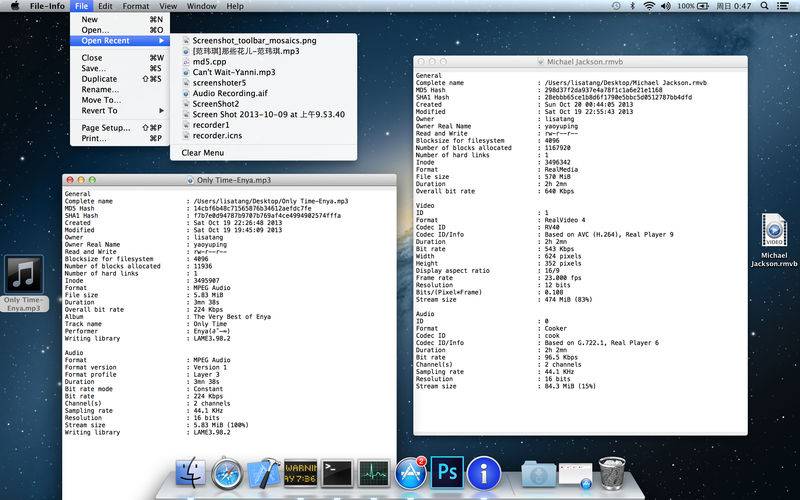Click the battery status icon
The height and width of the screenshot is (500, 800).
[x=703, y=6]
